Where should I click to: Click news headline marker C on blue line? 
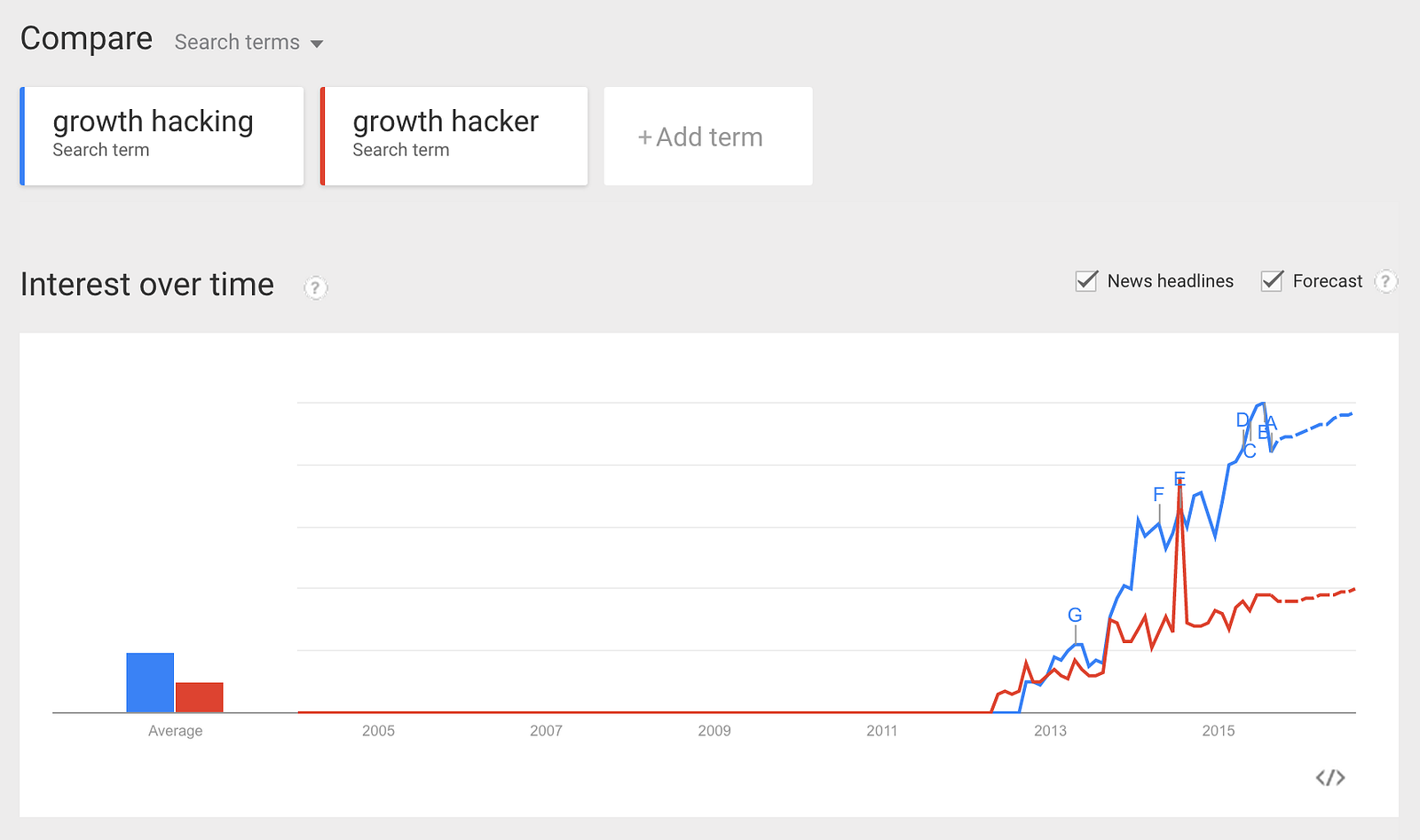[1250, 451]
